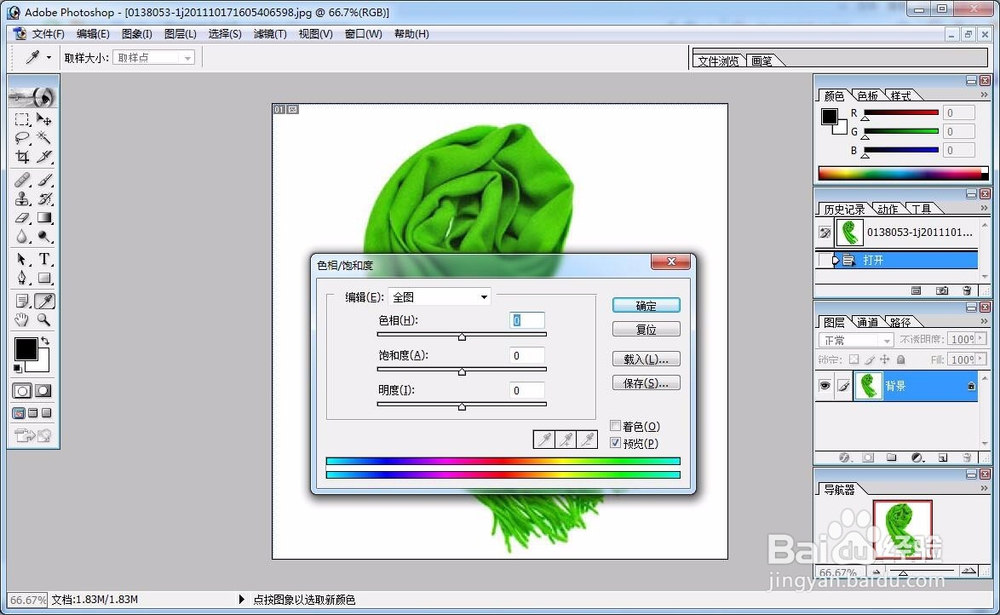1000x615 pixels.
Task: Open the 滤镜 menu
Action: tap(268, 33)
